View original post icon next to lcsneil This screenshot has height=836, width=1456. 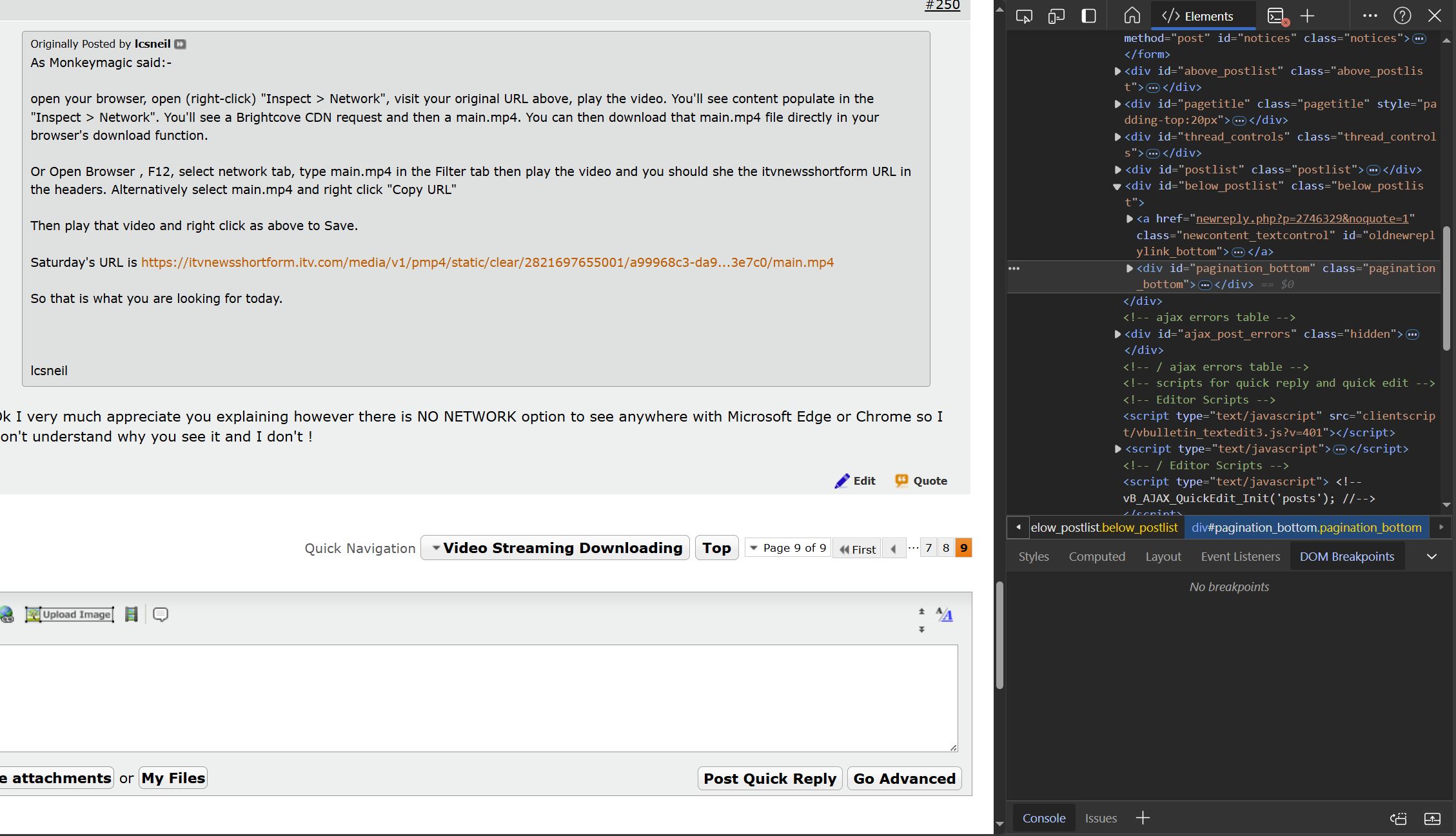181,44
